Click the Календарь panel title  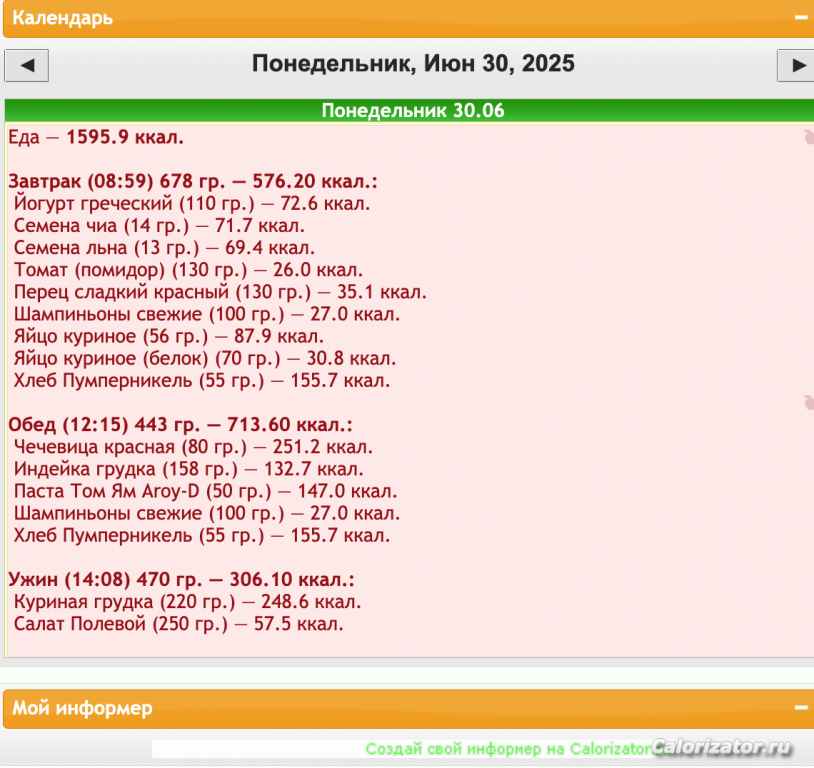click(x=62, y=18)
